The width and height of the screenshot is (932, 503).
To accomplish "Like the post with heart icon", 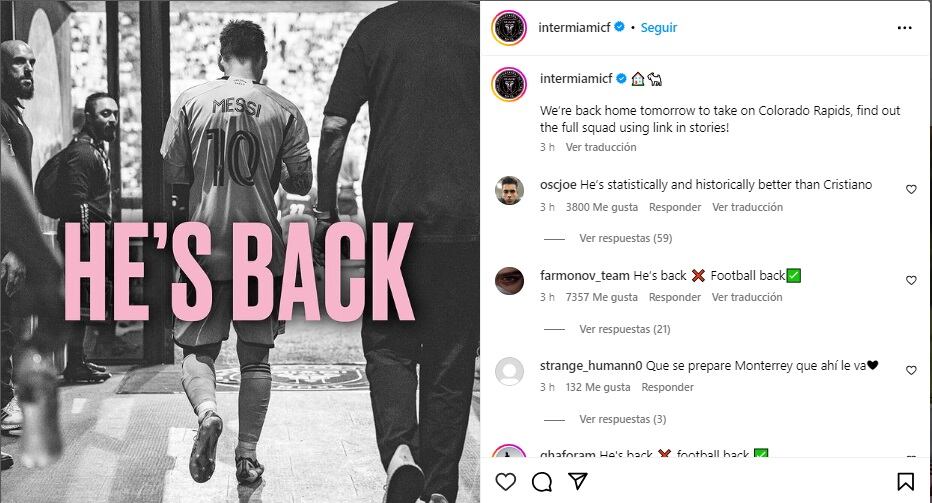I will (x=506, y=482).
